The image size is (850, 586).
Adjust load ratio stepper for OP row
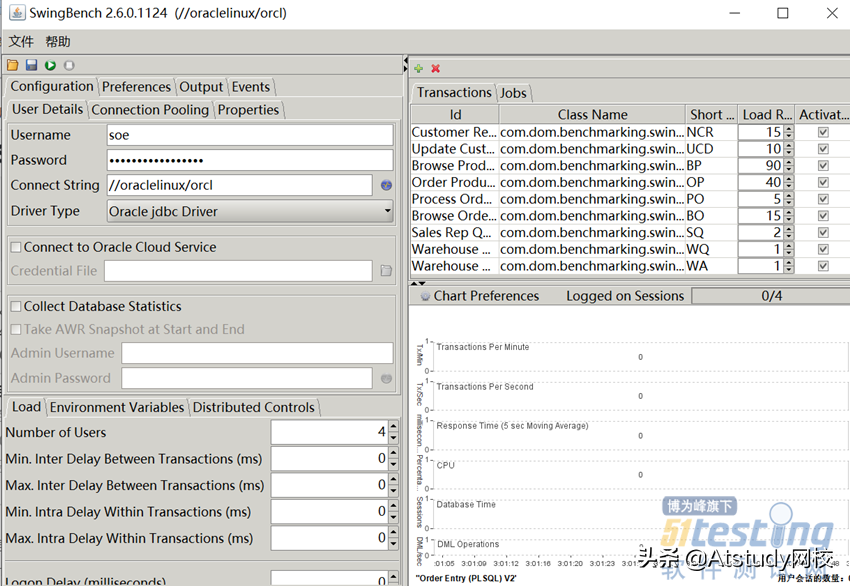pos(788,183)
